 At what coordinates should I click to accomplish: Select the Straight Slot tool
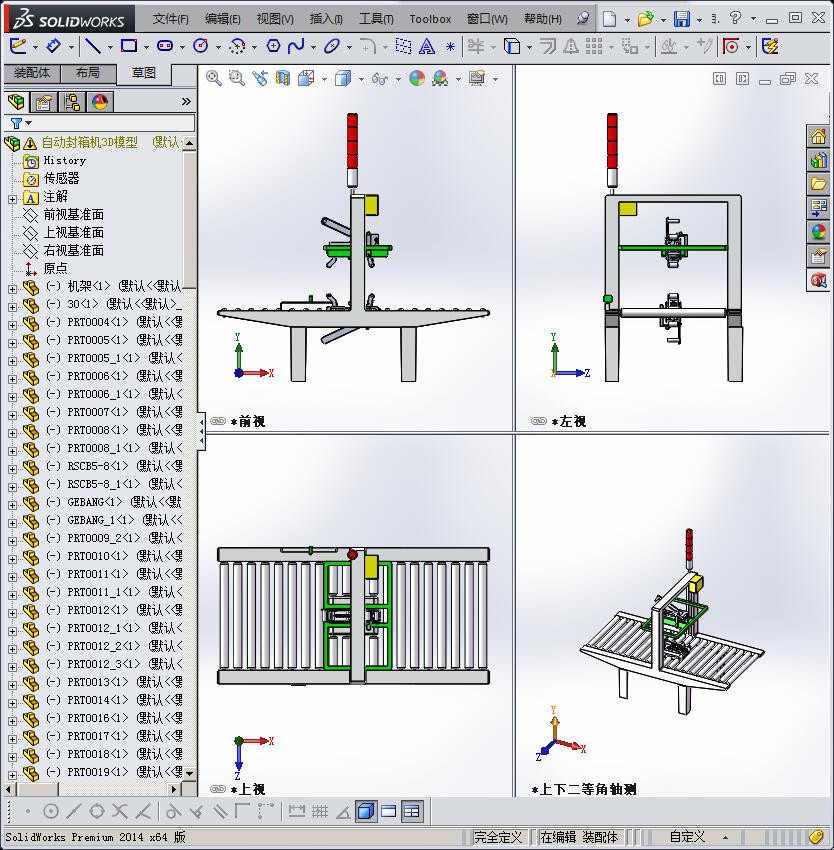pyautogui.click(x=164, y=46)
